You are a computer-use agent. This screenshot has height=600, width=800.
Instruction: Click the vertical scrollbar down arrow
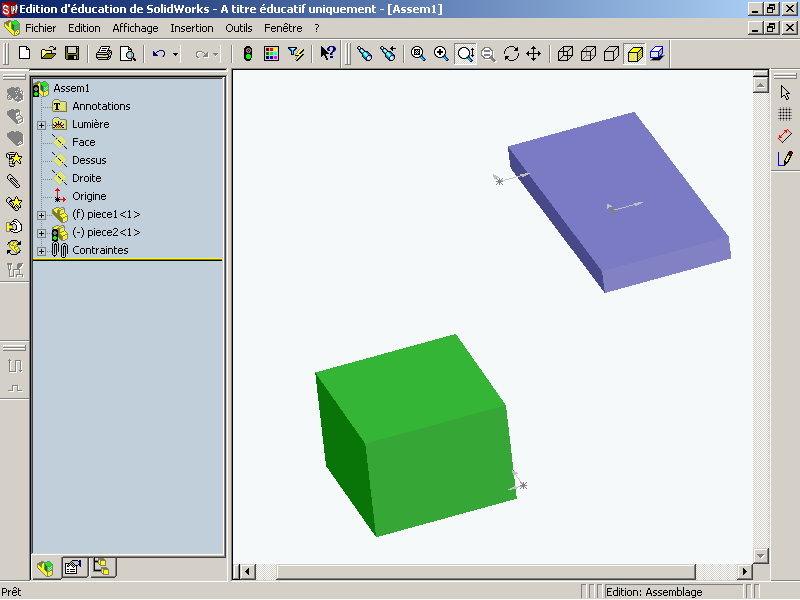[x=760, y=555]
